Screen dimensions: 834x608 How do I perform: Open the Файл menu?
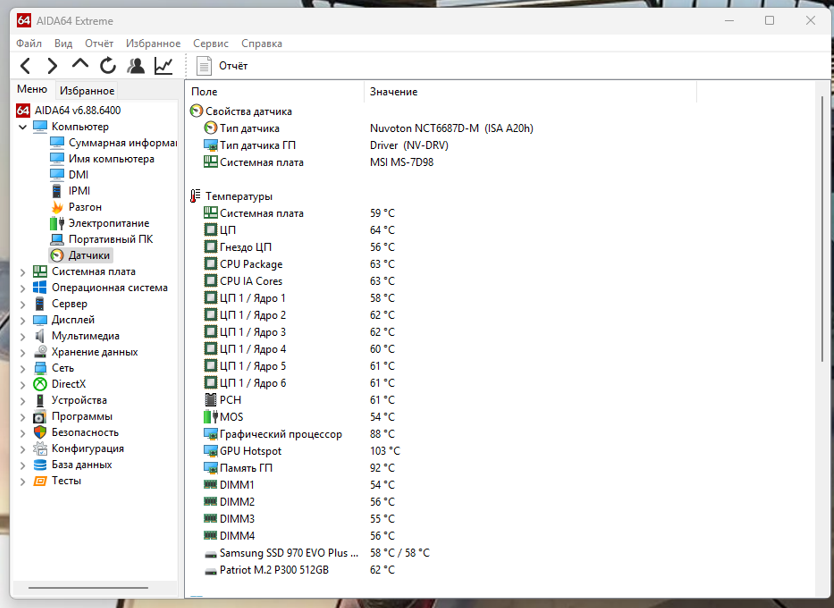pyautogui.click(x=29, y=44)
